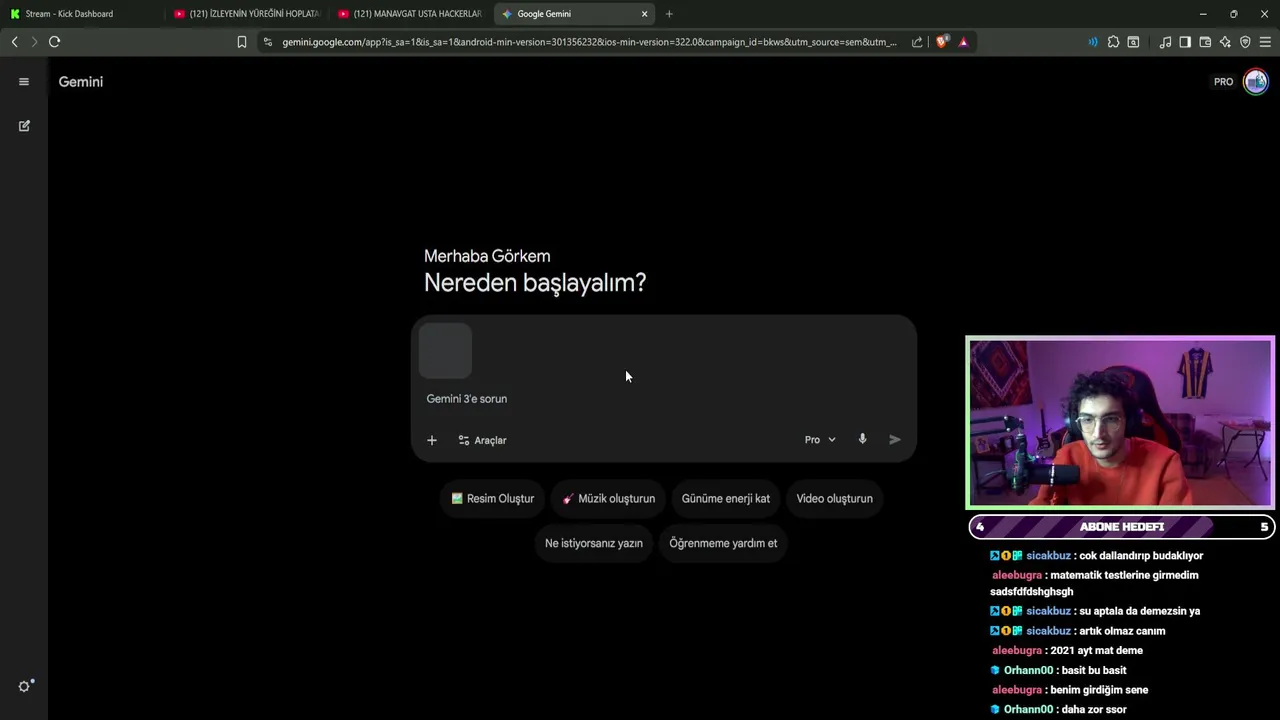Viewport: 1280px width, 720px height.
Task: Click the blue audio playing indicator icon
Action: [1093, 42]
